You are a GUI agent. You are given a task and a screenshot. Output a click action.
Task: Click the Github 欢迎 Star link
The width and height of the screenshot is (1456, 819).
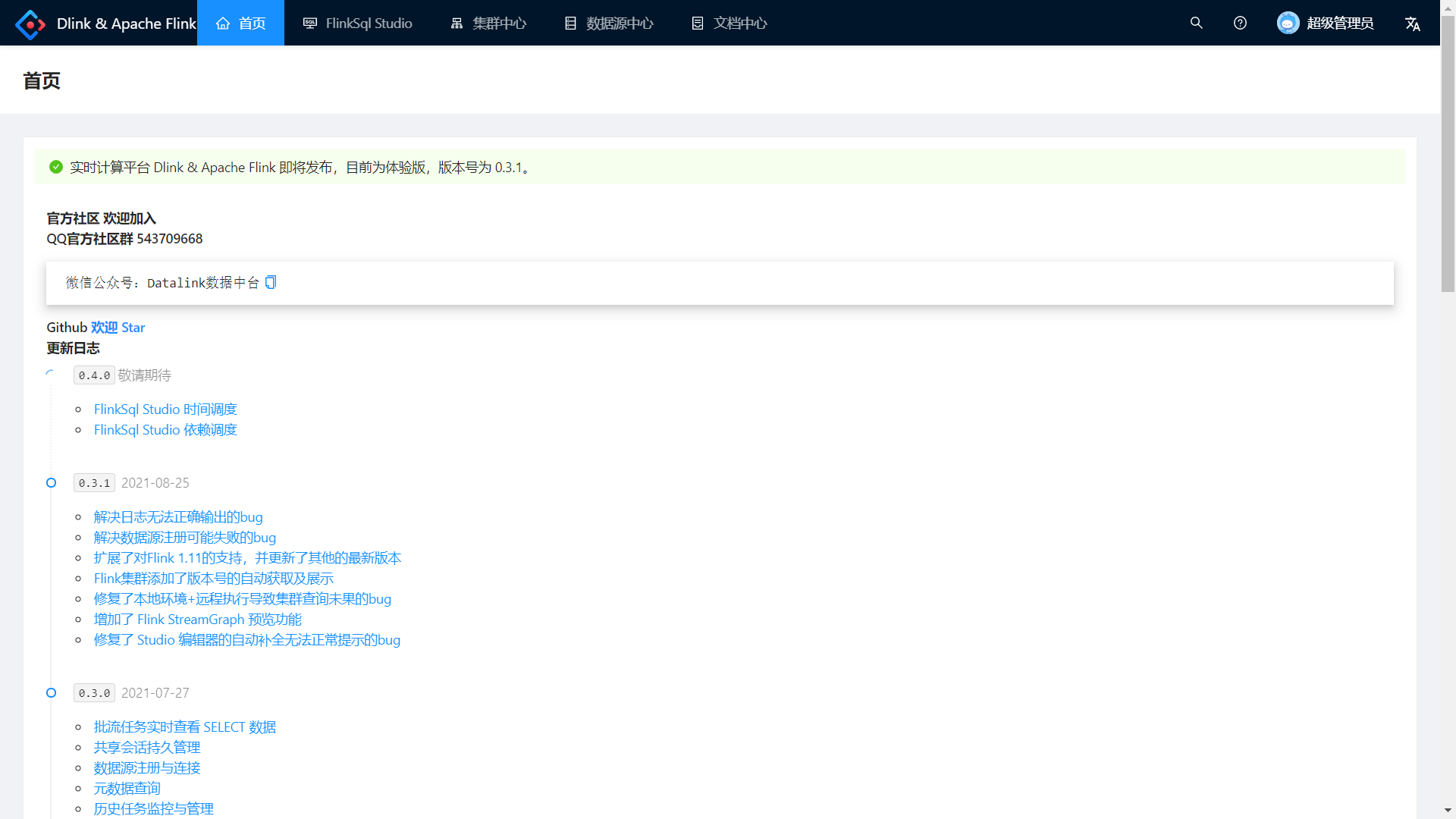coord(118,328)
